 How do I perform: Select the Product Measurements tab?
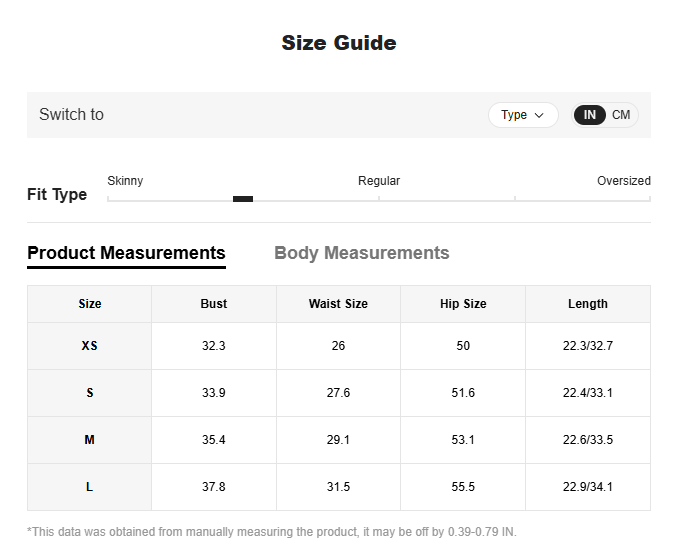click(126, 253)
